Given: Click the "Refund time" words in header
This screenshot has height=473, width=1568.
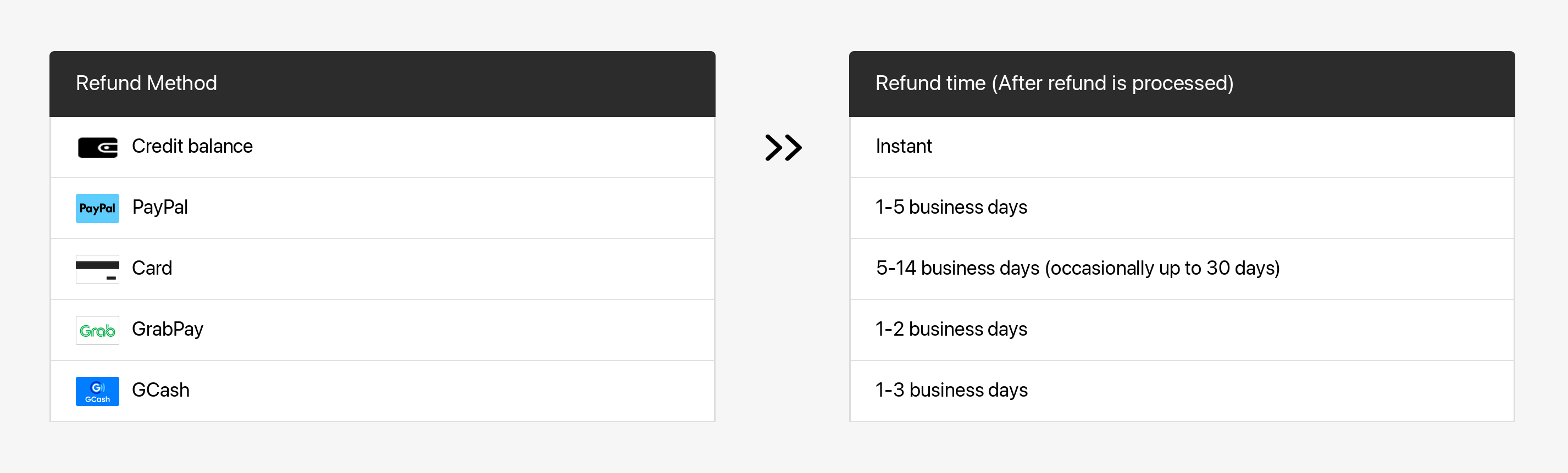Looking at the screenshot, I should click(930, 84).
